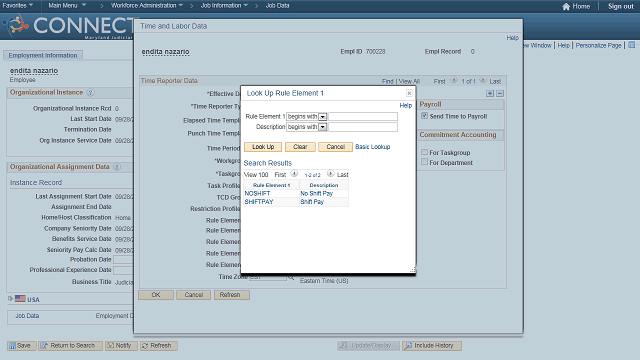Viewport: 640px width, 360px height.
Task: Click OK in Time and Labor Data
Action: (x=156, y=295)
